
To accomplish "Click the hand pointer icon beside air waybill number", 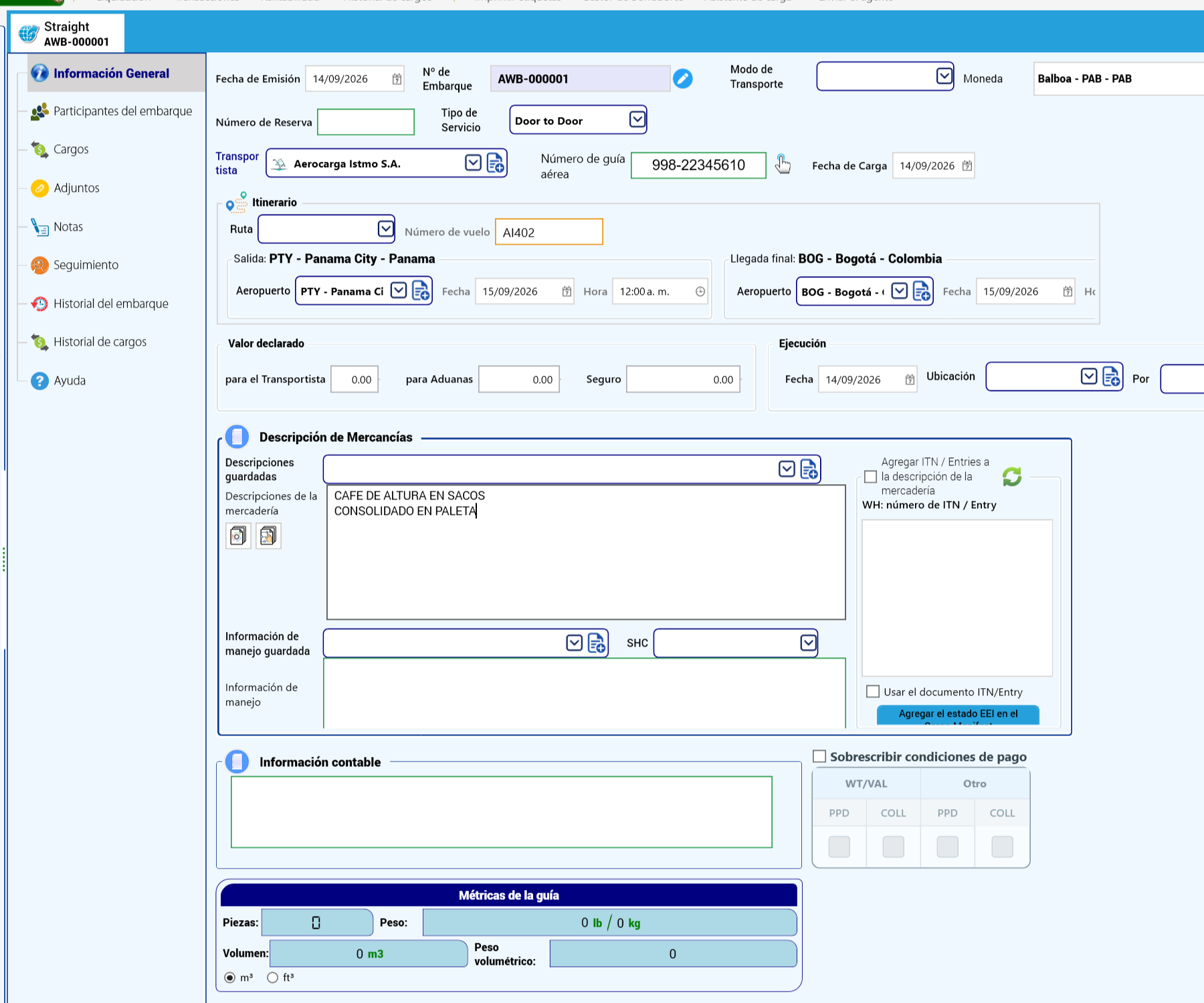I will (x=783, y=164).
